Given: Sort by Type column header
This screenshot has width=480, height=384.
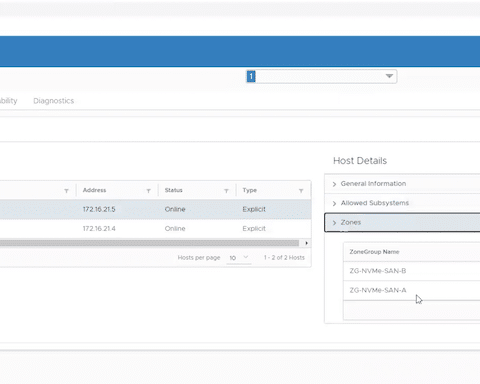Looking at the screenshot, I should [250, 190].
